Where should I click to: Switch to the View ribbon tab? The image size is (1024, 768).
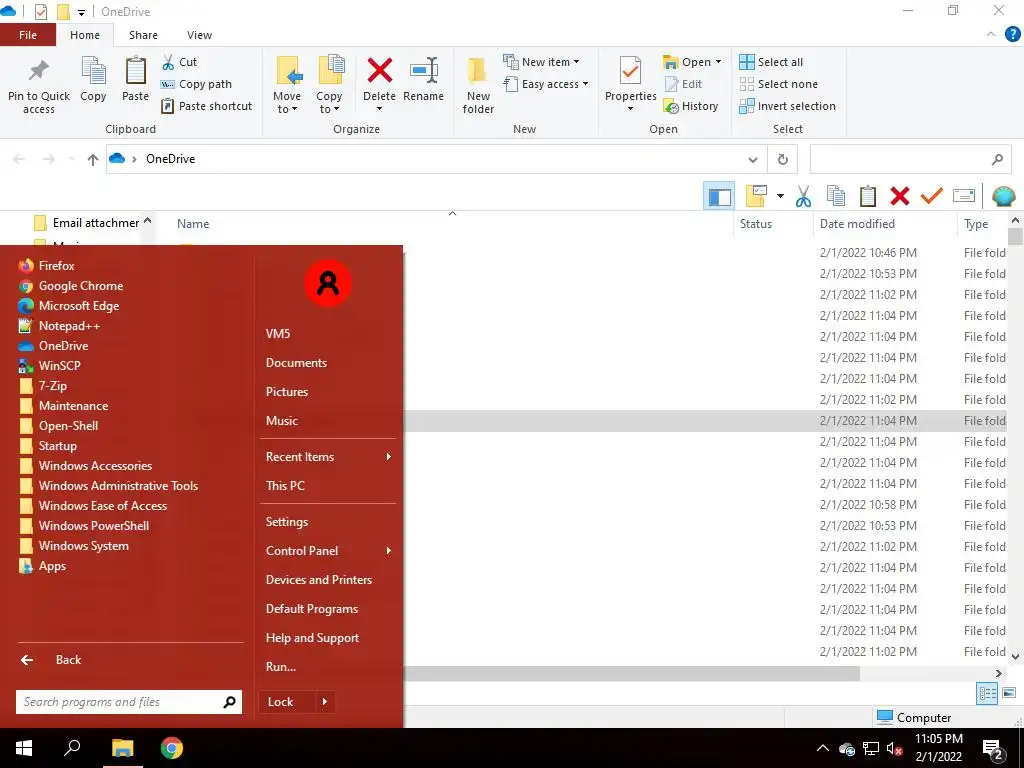coord(199,35)
